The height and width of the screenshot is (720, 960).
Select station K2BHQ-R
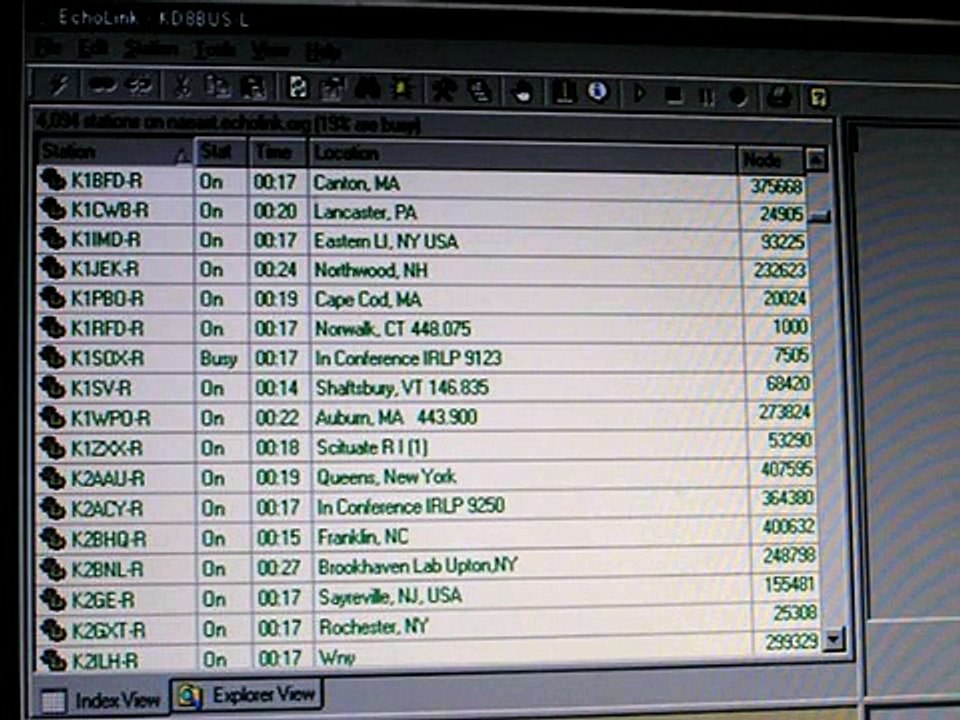[x=109, y=539]
